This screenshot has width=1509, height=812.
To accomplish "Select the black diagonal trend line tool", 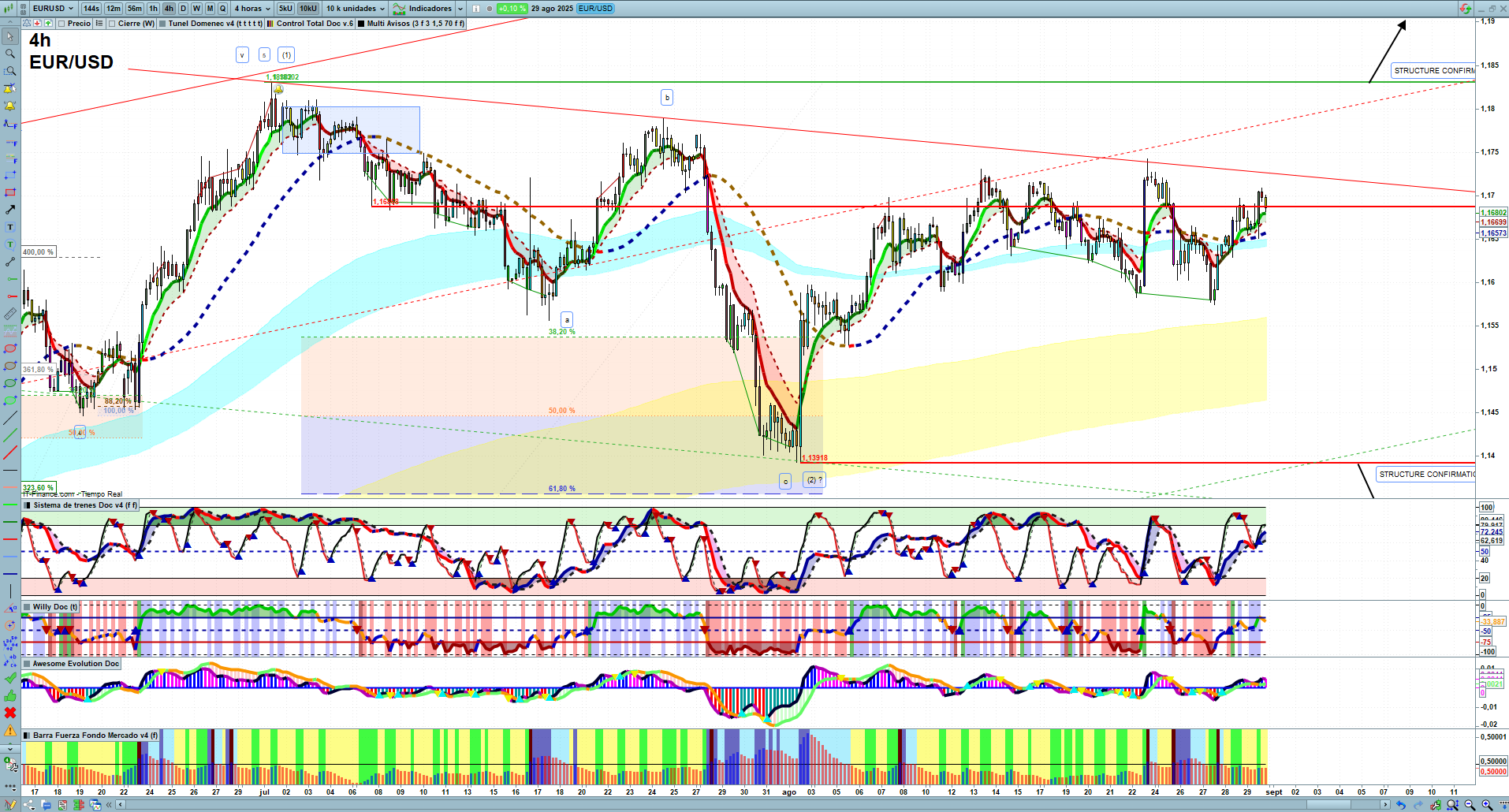I will click(x=10, y=418).
